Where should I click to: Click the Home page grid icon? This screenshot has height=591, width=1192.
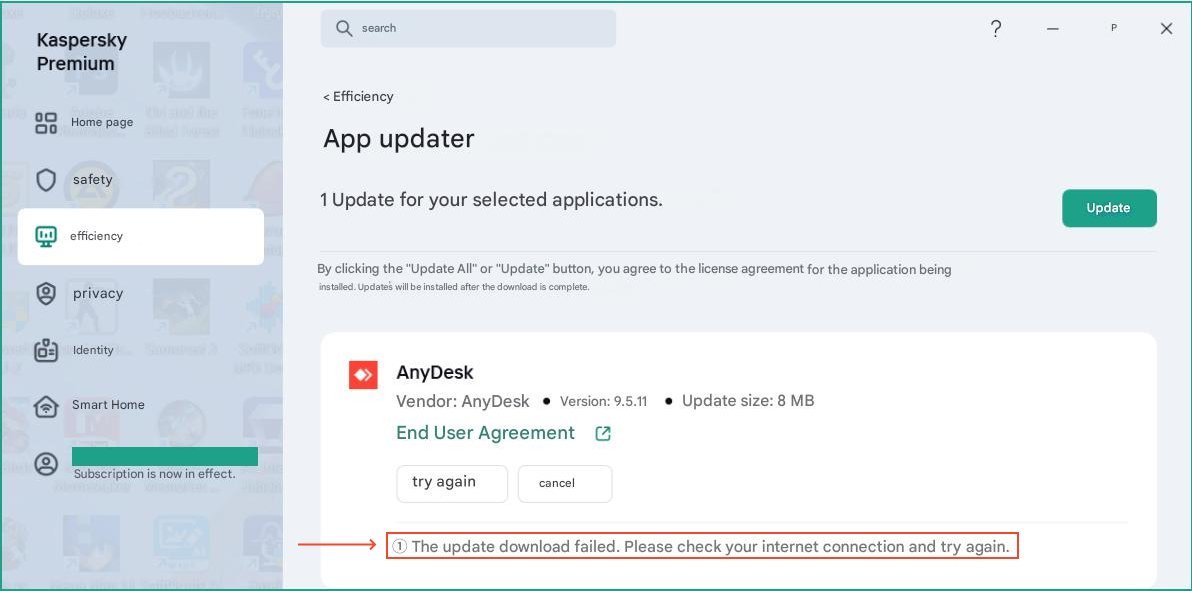(x=46, y=123)
